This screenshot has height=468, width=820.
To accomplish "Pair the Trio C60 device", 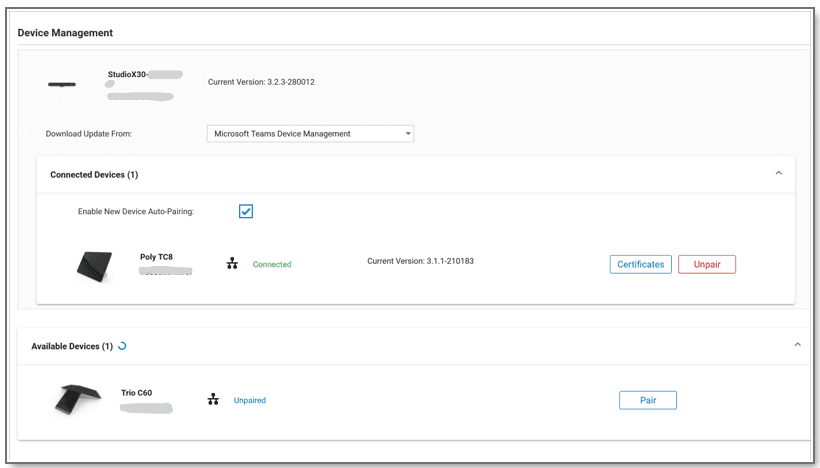I will (648, 401).
